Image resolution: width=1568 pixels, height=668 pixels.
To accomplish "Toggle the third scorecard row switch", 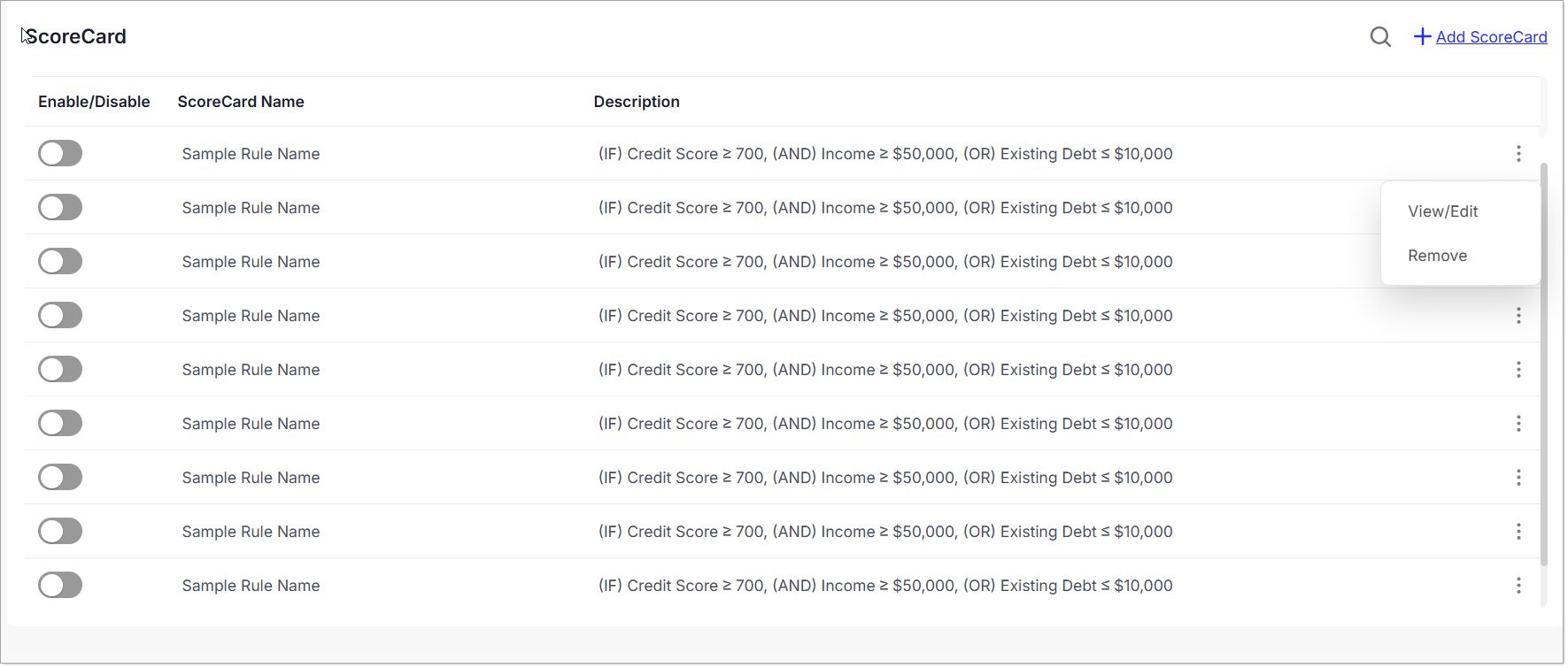I will (x=60, y=262).
